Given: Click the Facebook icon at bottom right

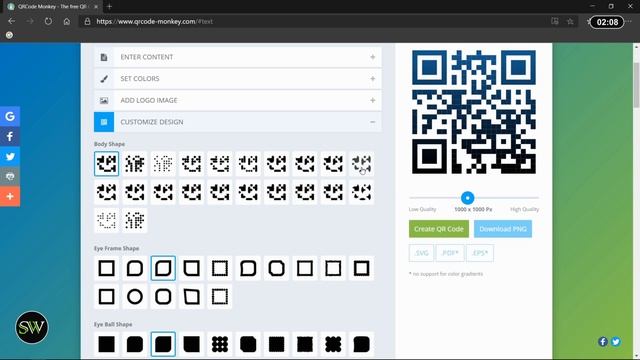Looking at the screenshot, I should pyautogui.click(x=603, y=342).
